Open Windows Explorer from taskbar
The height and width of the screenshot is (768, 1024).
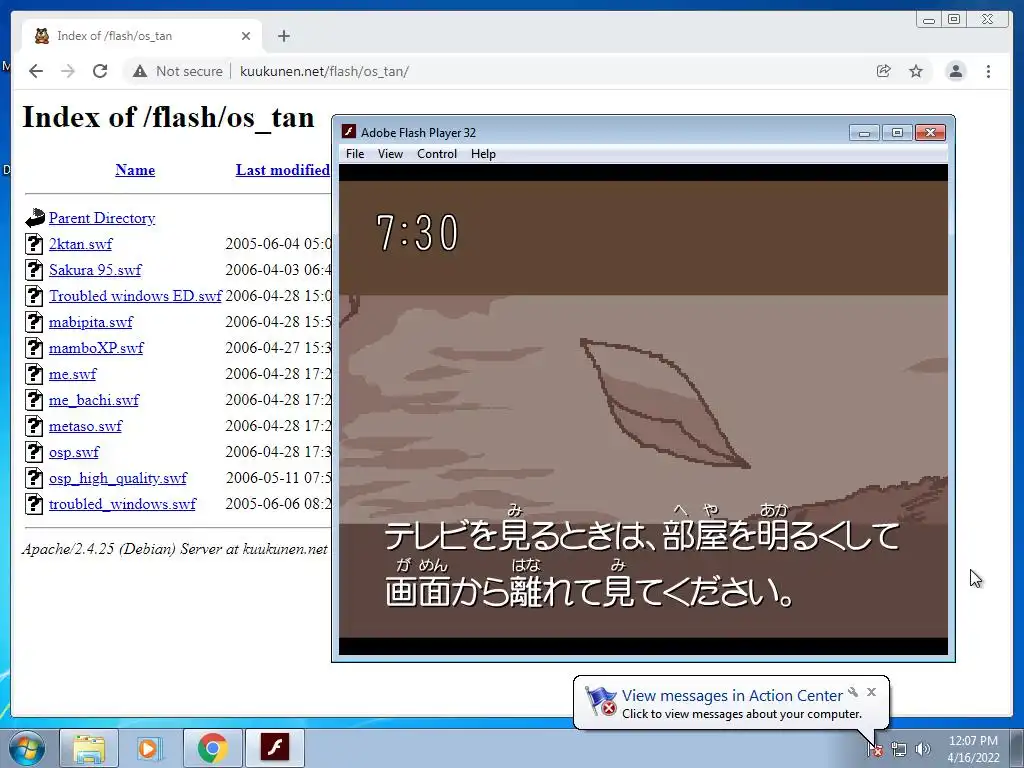pyautogui.click(x=89, y=748)
